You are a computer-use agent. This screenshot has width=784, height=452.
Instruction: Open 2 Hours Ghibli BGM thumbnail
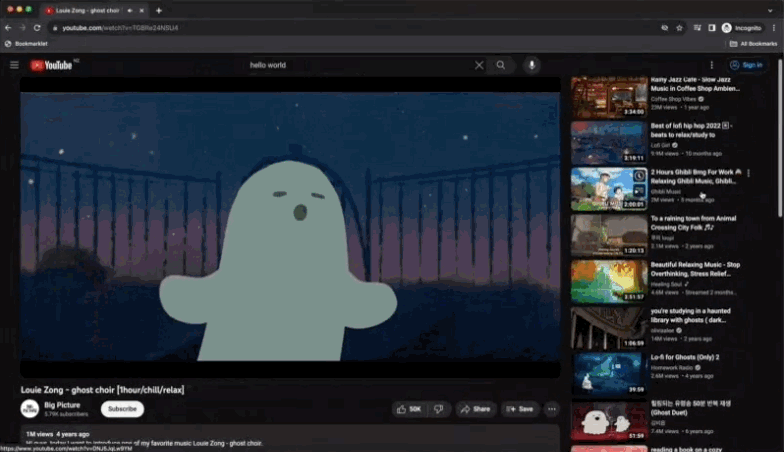609,189
